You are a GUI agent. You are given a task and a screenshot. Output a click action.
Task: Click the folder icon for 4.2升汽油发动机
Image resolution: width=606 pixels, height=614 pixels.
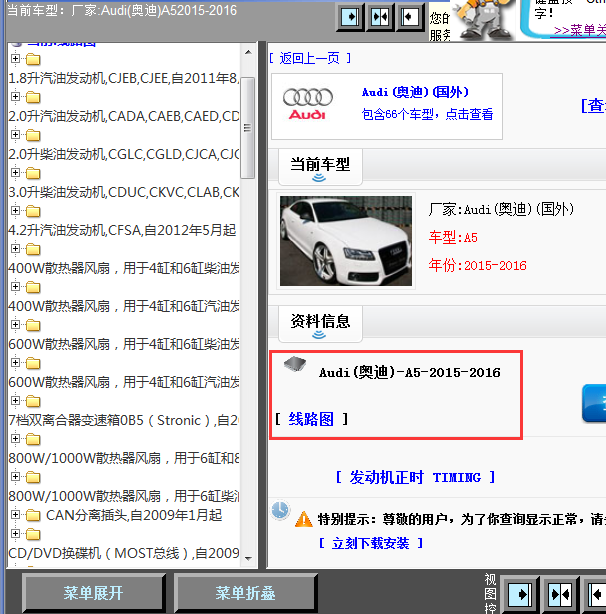(x=33, y=211)
